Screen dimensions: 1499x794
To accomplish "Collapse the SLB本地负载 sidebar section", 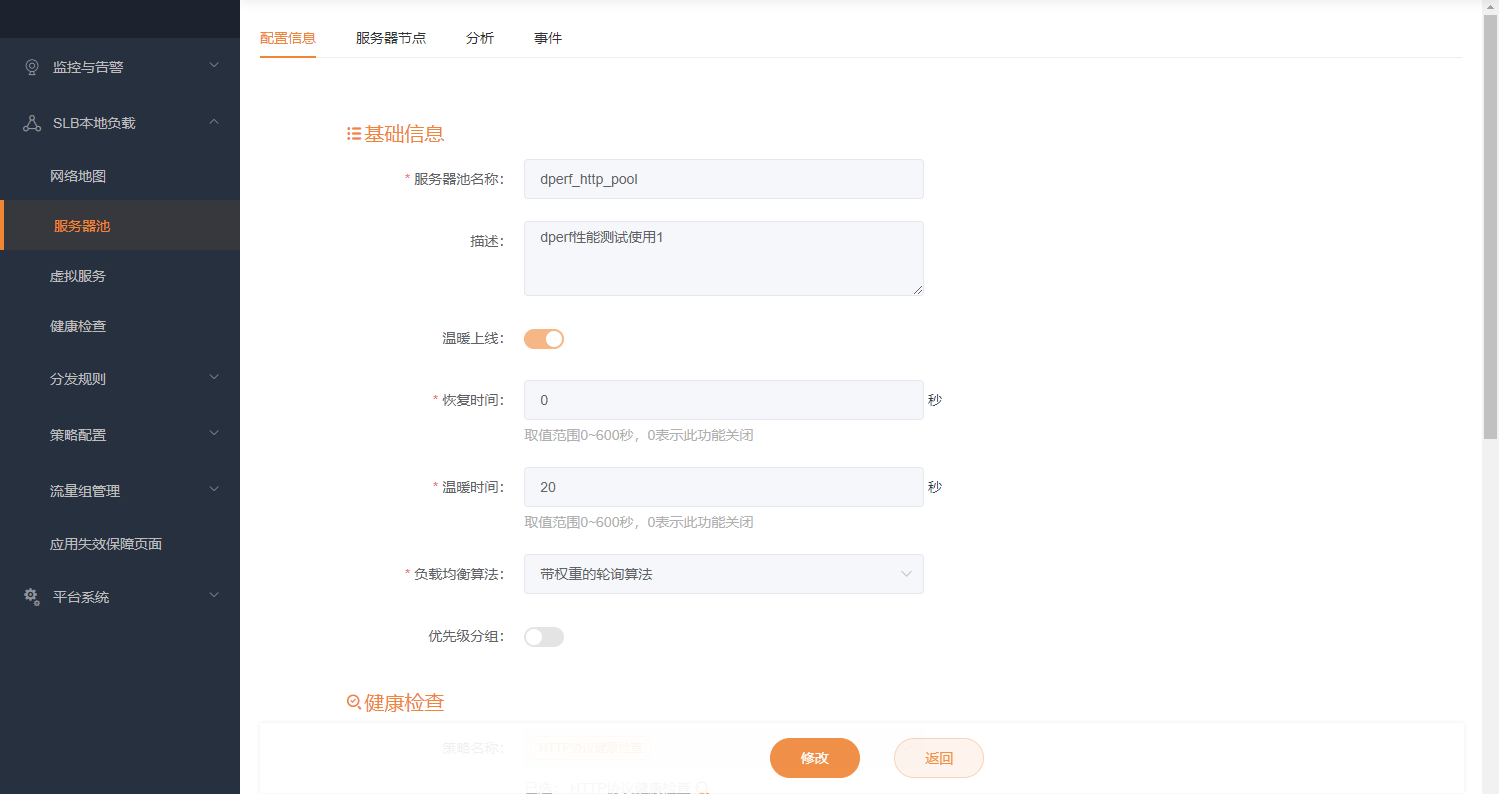I will (x=213, y=122).
